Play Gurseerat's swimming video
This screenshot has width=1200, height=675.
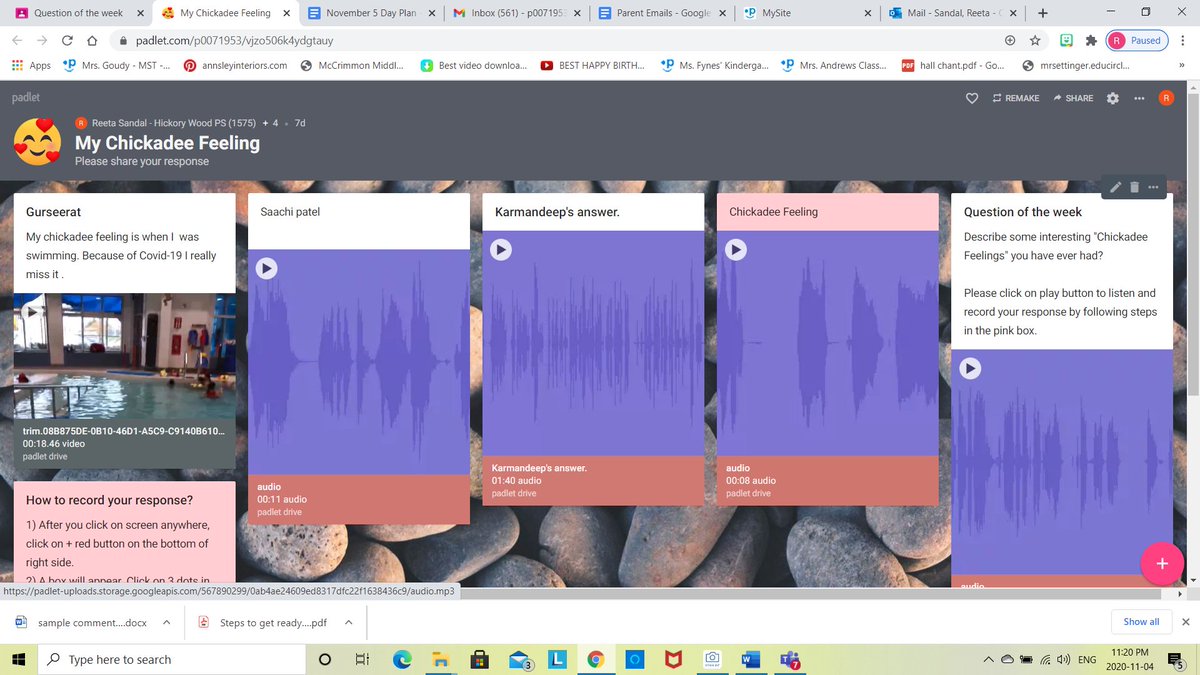(x=31, y=311)
